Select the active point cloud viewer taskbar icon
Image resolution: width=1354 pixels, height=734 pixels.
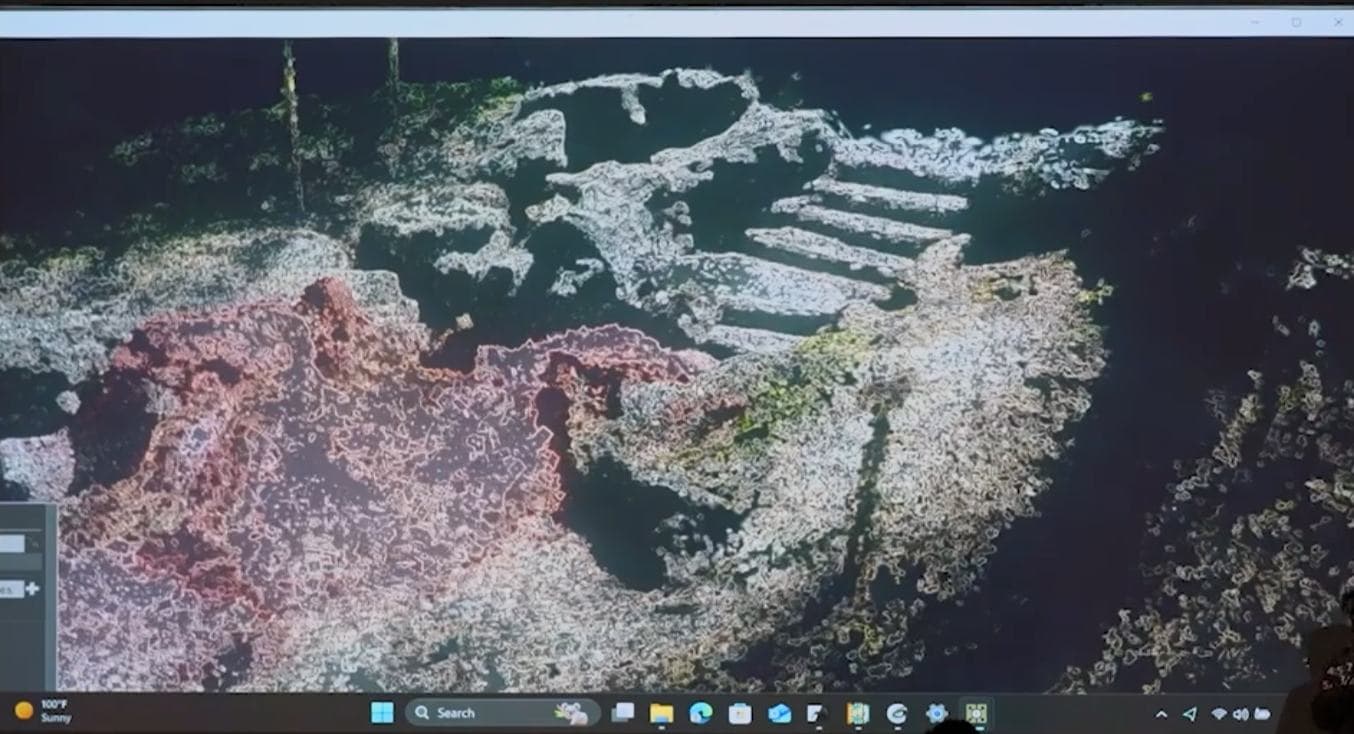(975, 713)
